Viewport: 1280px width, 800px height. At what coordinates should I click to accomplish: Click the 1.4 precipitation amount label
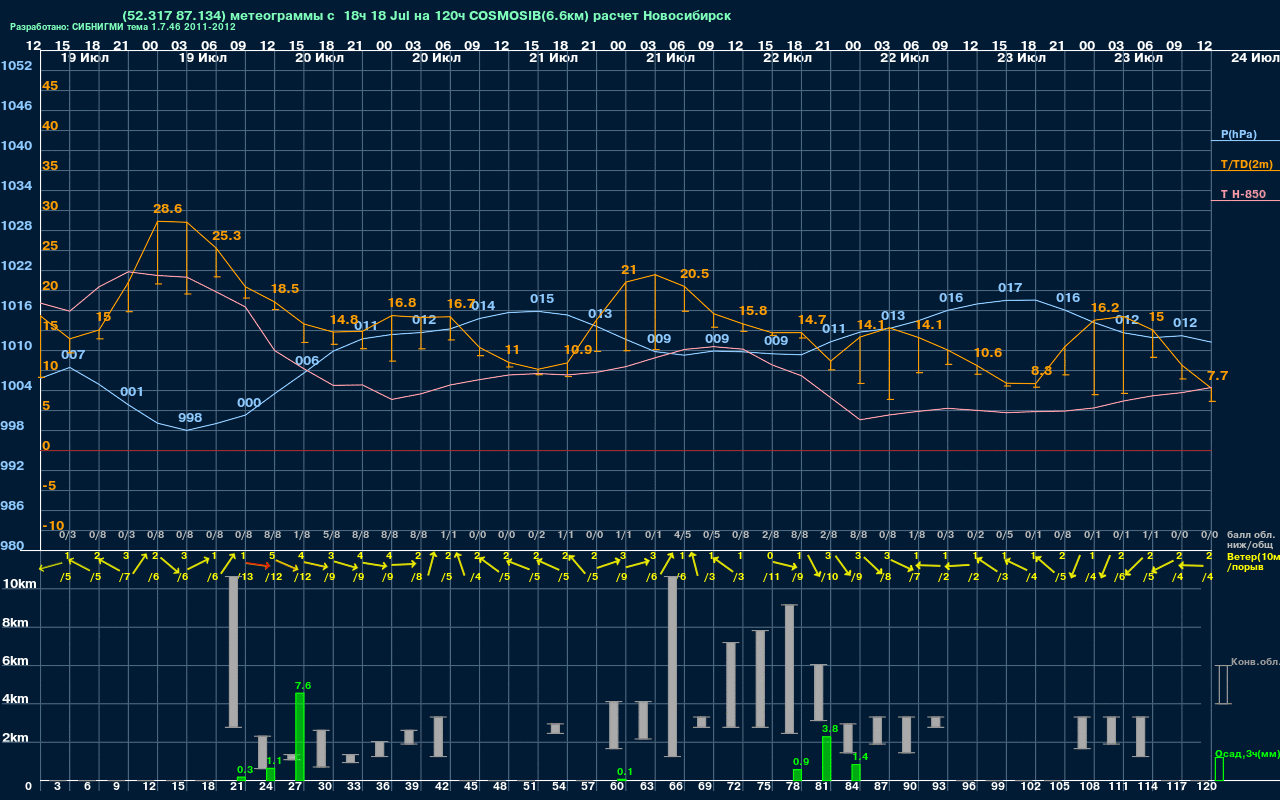coord(860,757)
